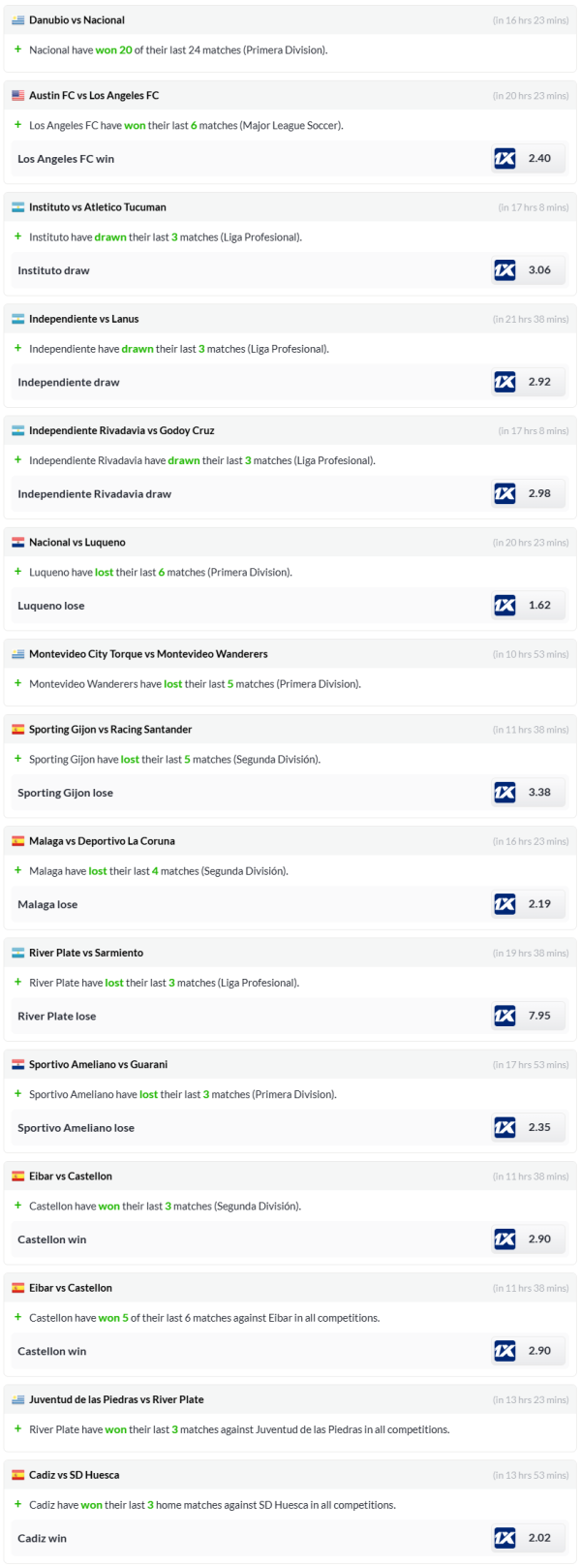
Task: Select the 3.38 odds for Sporting Gijon lose
Action: 539,793
